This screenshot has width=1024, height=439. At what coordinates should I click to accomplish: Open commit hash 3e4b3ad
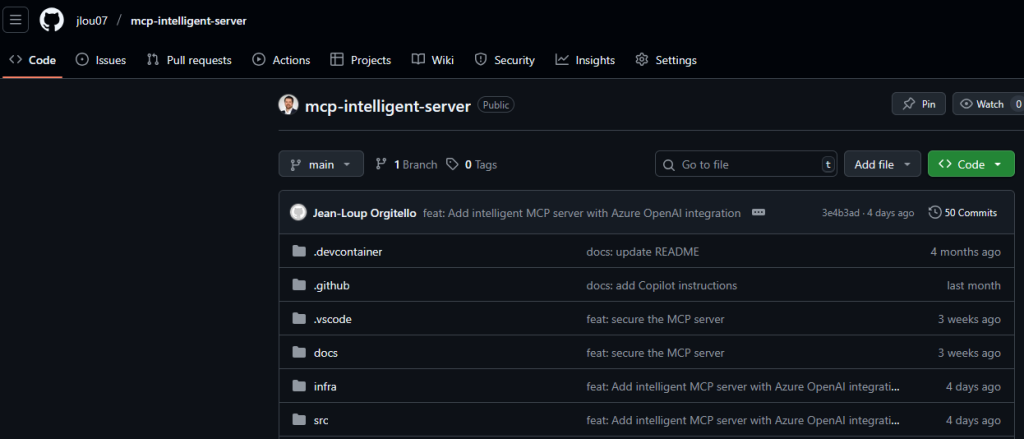click(840, 213)
